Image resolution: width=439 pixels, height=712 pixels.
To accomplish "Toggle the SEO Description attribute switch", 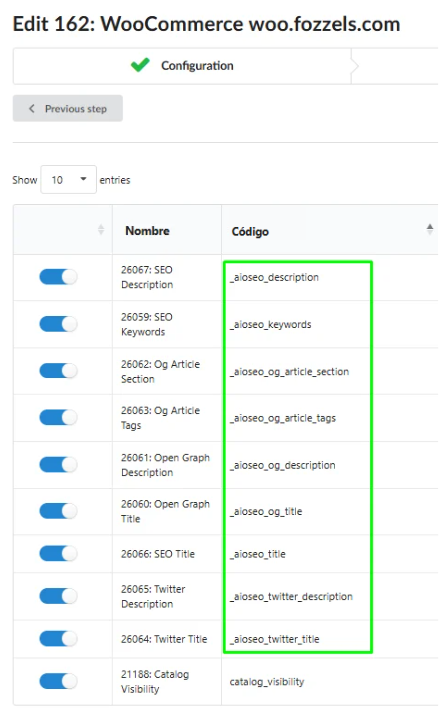I will [58, 277].
